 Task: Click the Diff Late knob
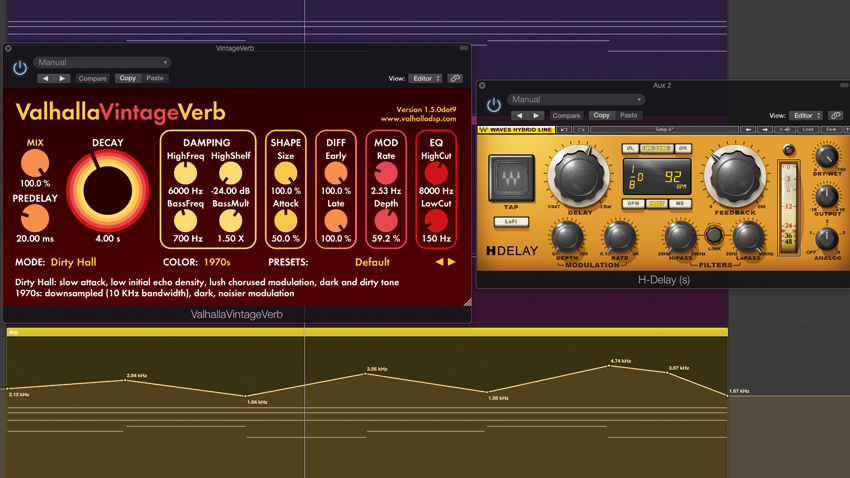pos(336,221)
